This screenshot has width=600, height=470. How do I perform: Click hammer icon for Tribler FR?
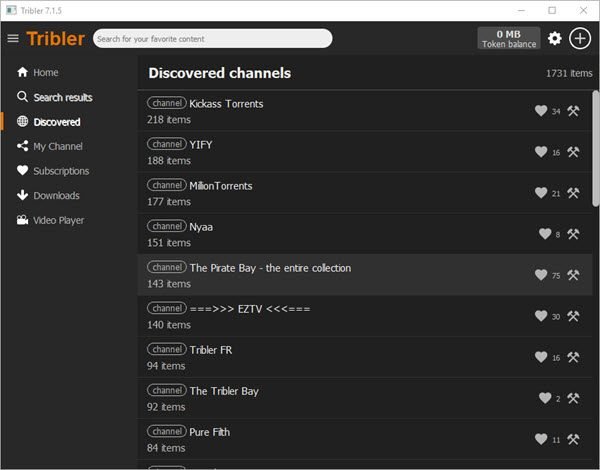point(573,357)
